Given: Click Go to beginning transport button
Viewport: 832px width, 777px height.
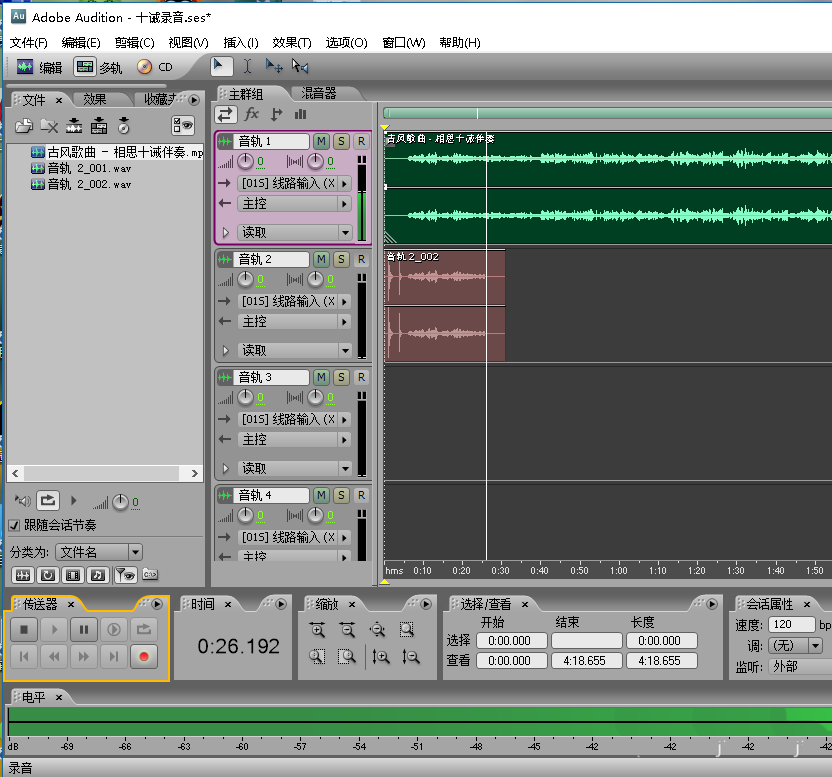Looking at the screenshot, I should click(x=24, y=657).
